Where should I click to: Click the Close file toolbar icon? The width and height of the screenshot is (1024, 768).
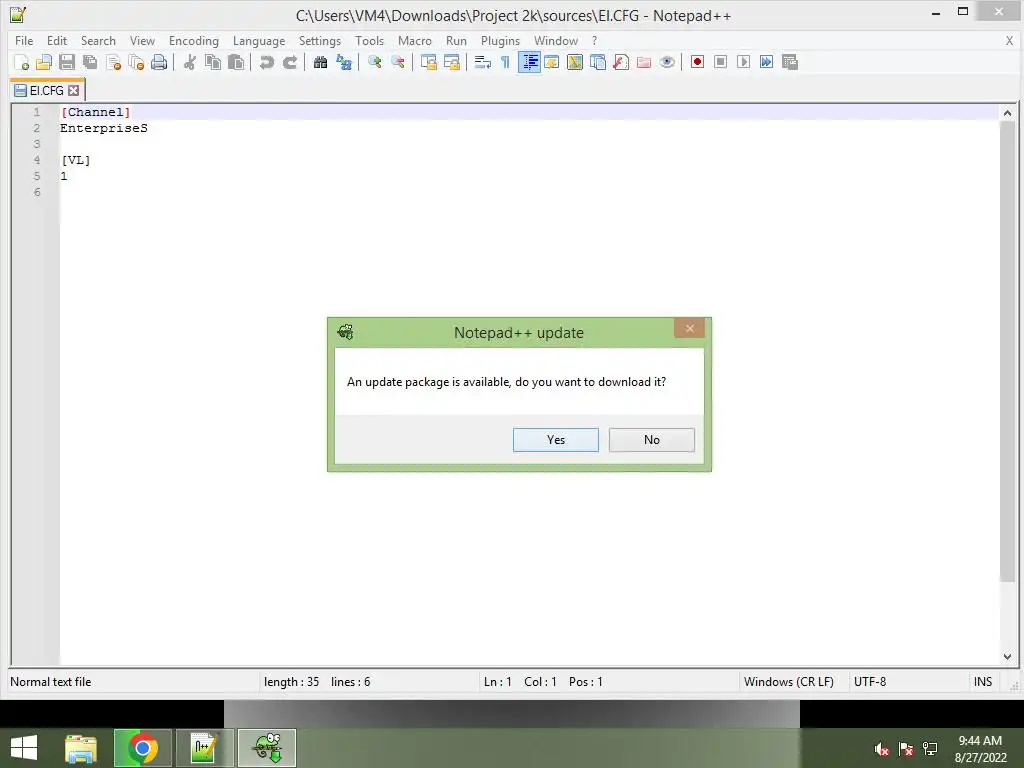[x=113, y=62]
